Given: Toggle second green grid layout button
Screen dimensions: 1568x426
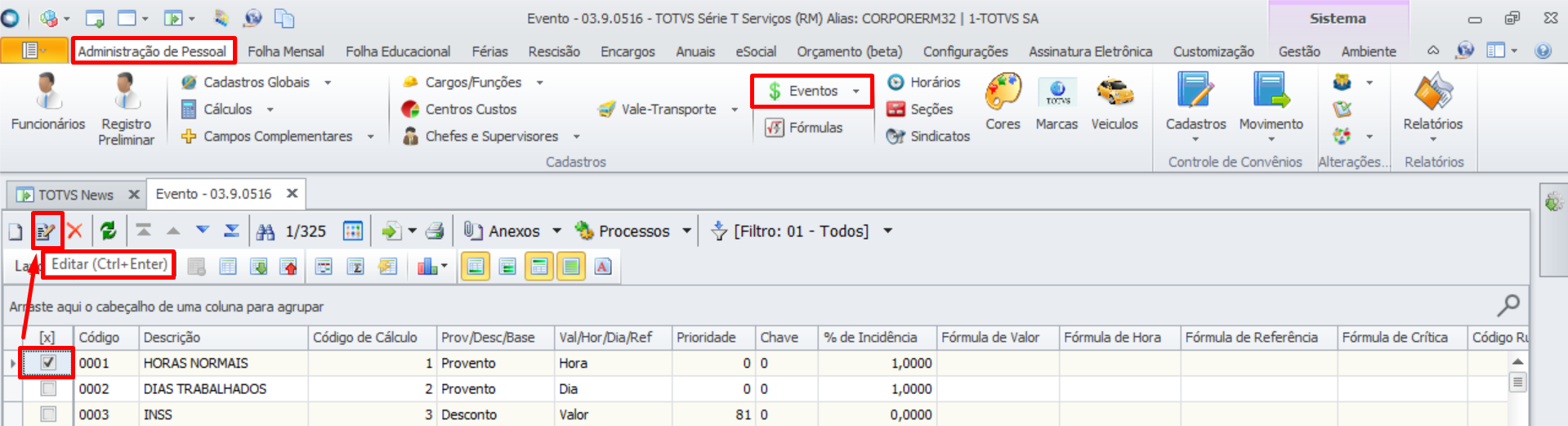Looking at the screenshot, I should [507, 267].
